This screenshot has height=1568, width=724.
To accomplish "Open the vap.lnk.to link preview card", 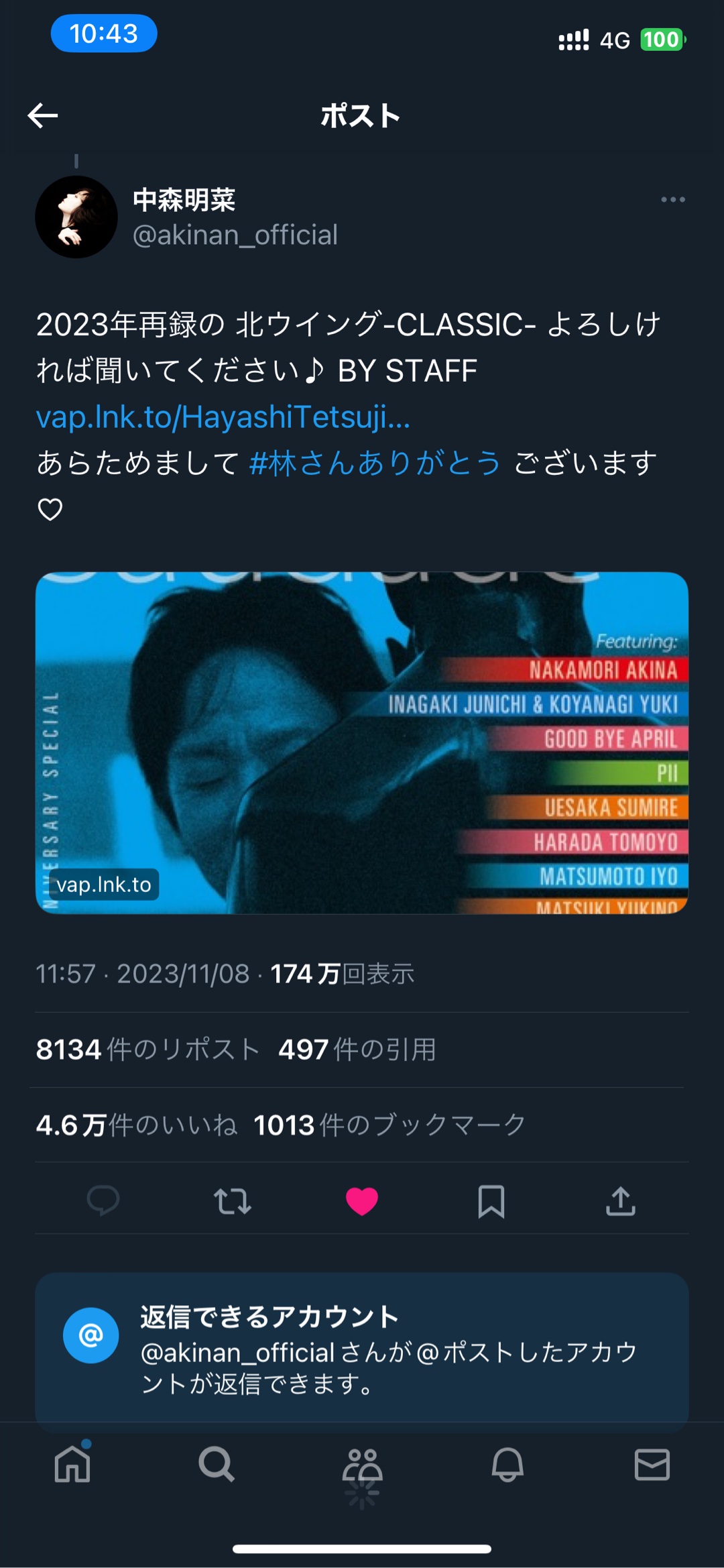I will pos(362,742).
